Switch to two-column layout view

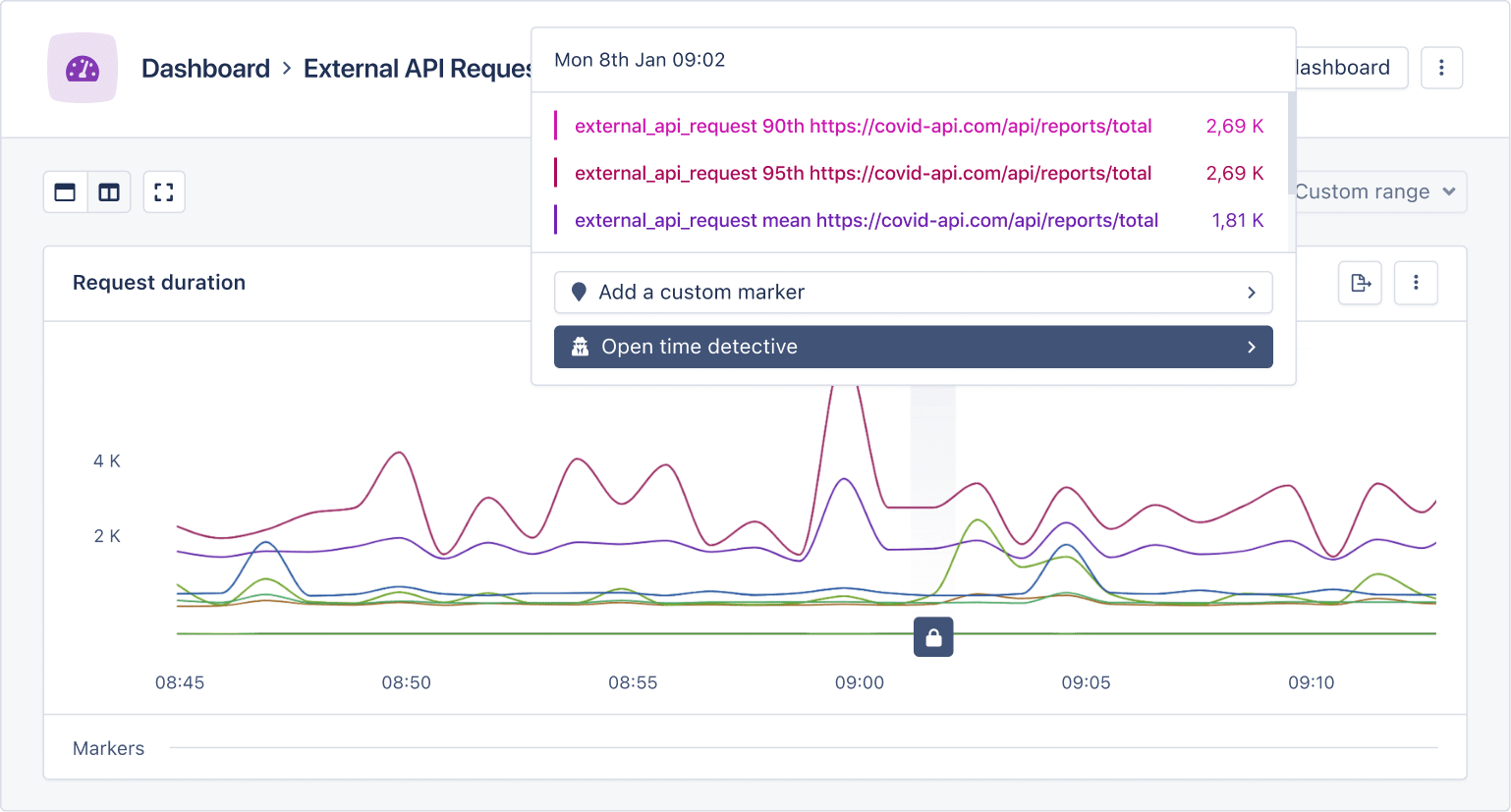click(x=109, y=192)
